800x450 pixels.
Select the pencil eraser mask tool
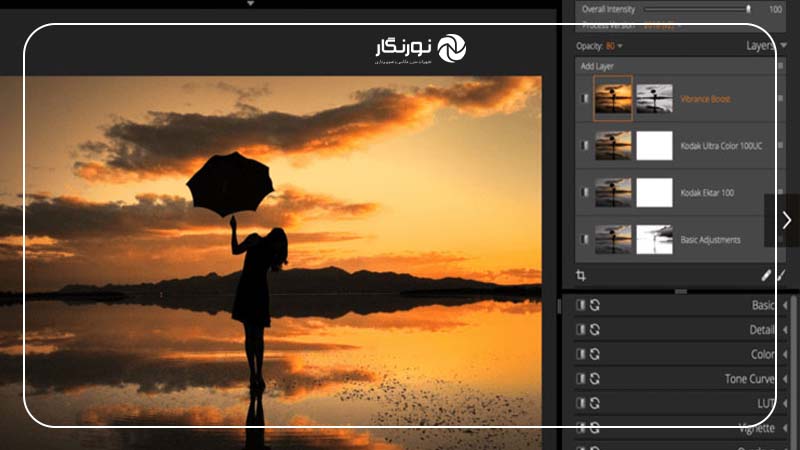click(x=766, y=276)
